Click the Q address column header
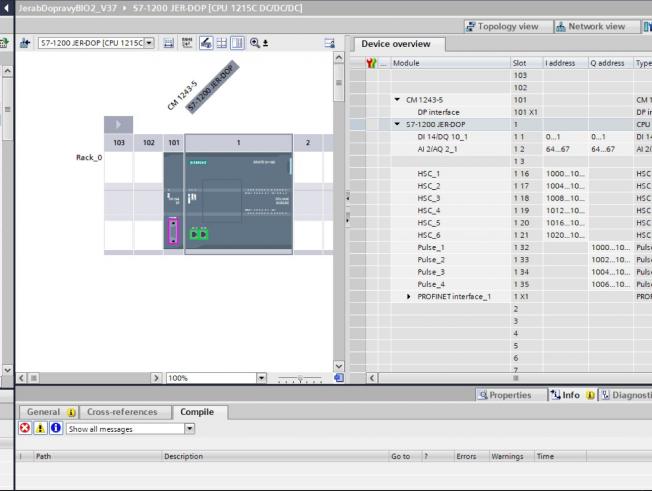 click(x=611, y=63)
